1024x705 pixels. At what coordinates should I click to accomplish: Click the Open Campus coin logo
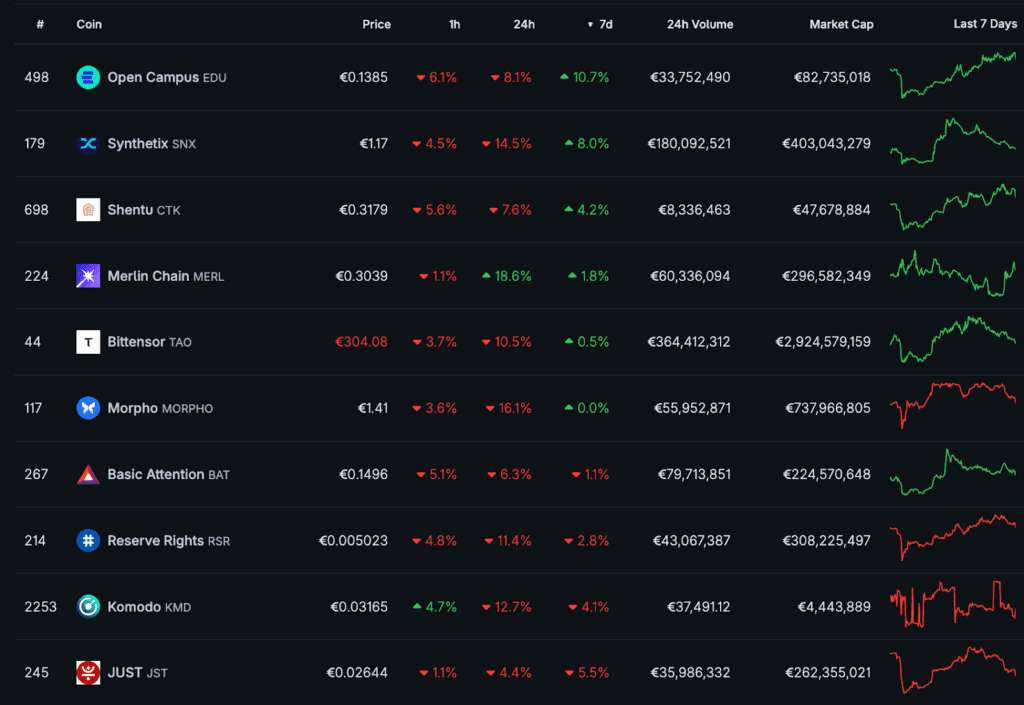(88, 77)
